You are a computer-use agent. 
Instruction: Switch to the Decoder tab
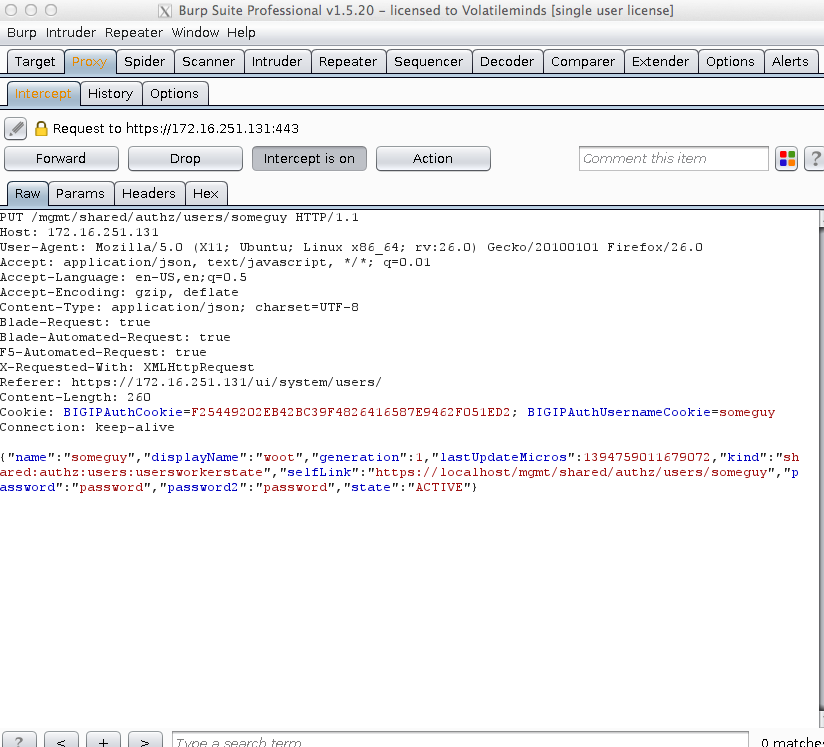tap(507, 62)
